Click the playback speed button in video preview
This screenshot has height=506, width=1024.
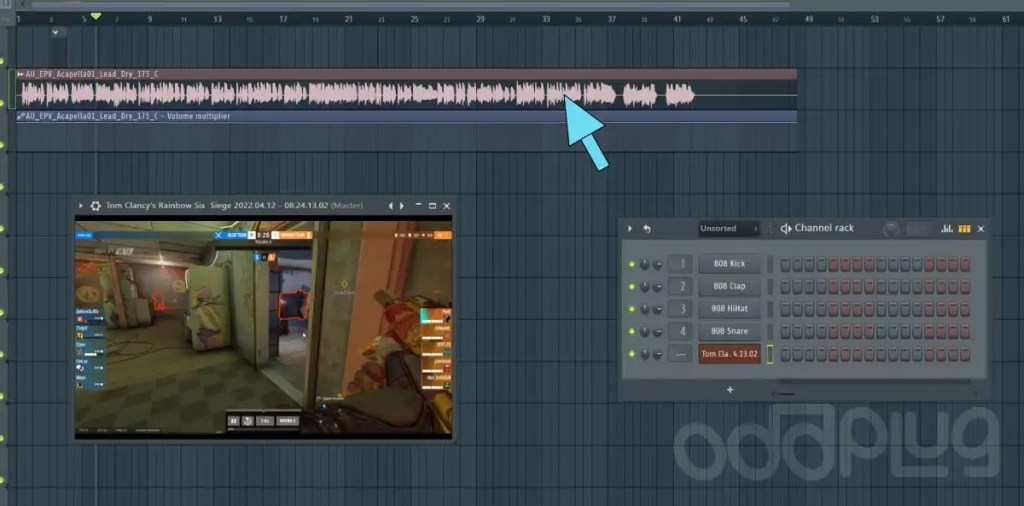coord(264,421)
